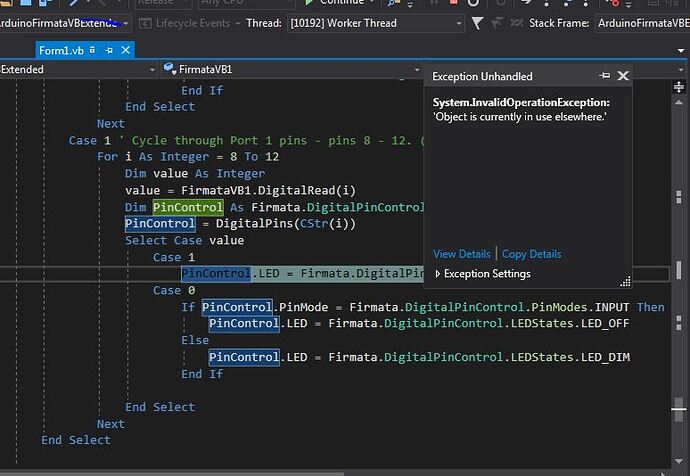The width and height of the screenshot is (690, 476).
Task: Click the 'Select Case value' line
Action: [184, 241]
